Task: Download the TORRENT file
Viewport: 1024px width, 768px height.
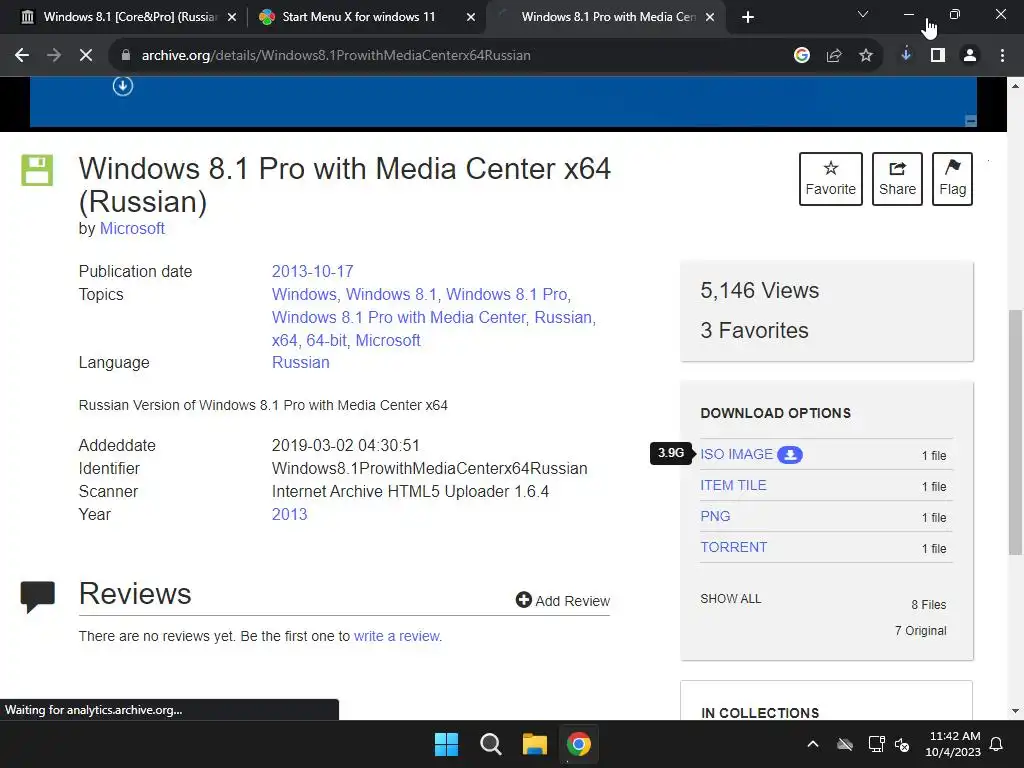Action: pos(733,547)
